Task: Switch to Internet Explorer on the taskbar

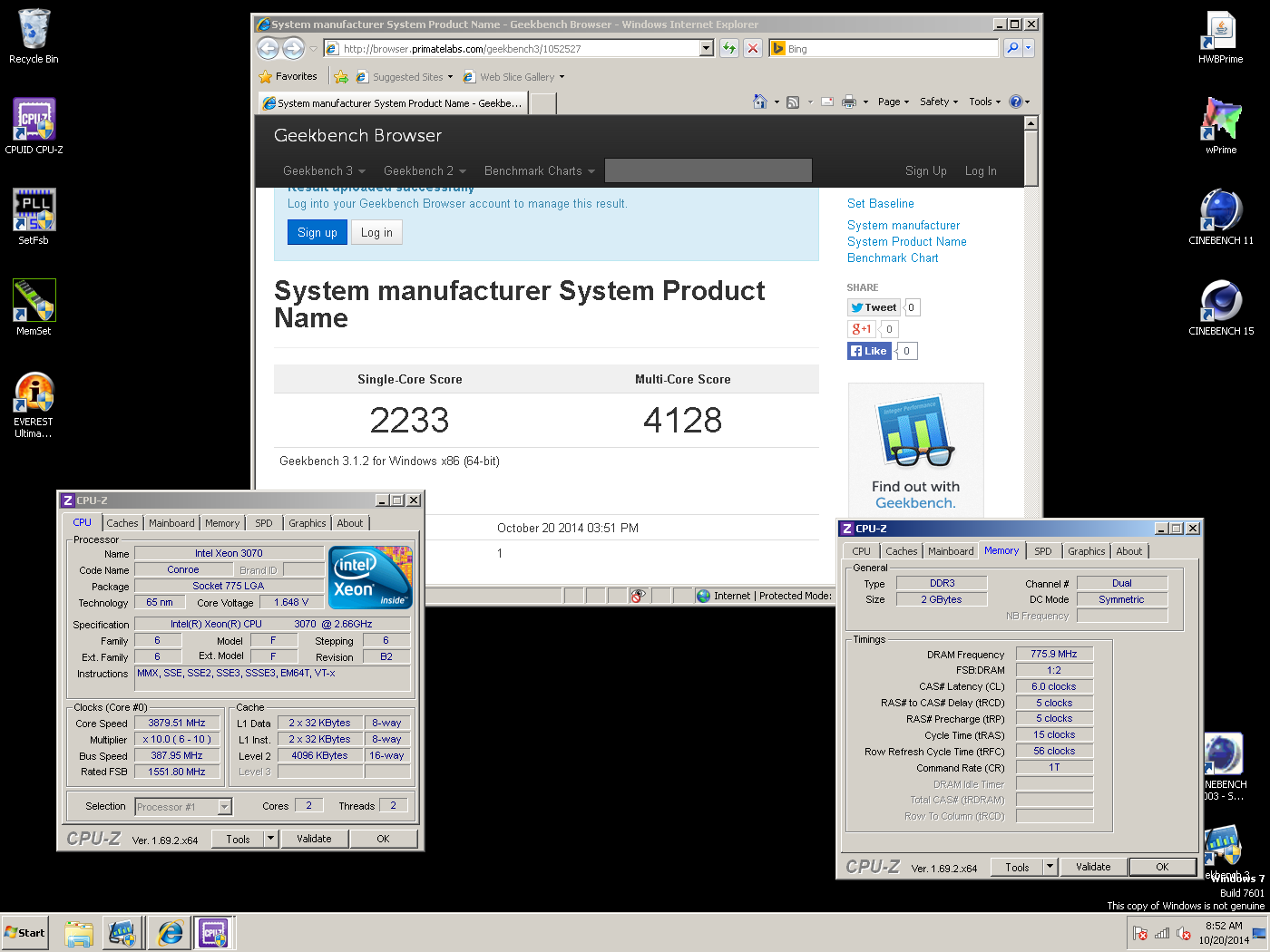Action: 170,933
